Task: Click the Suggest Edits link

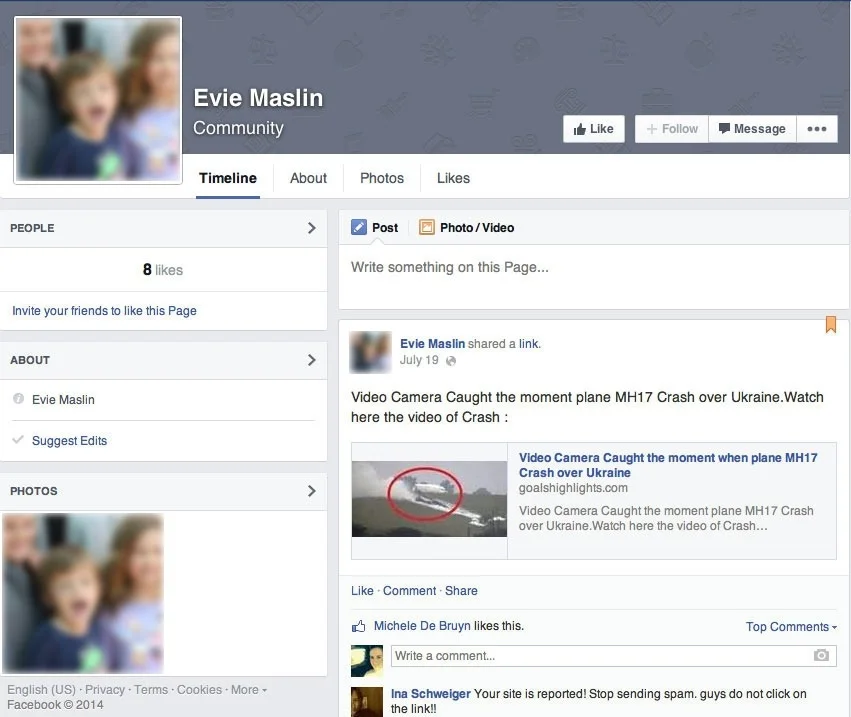Action: pos(69,441)
